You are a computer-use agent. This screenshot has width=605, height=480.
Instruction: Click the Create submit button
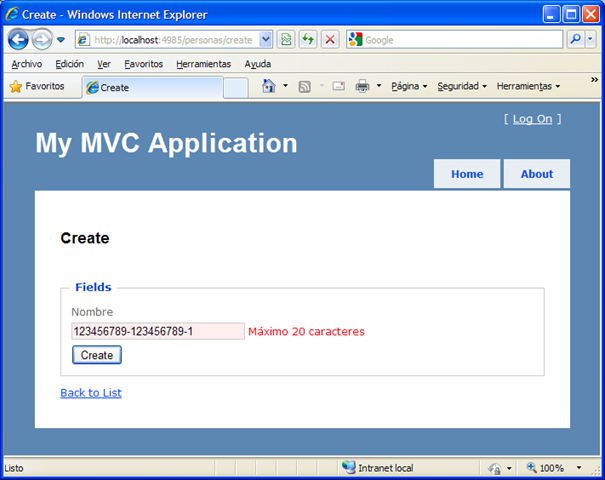pos(97,355)
